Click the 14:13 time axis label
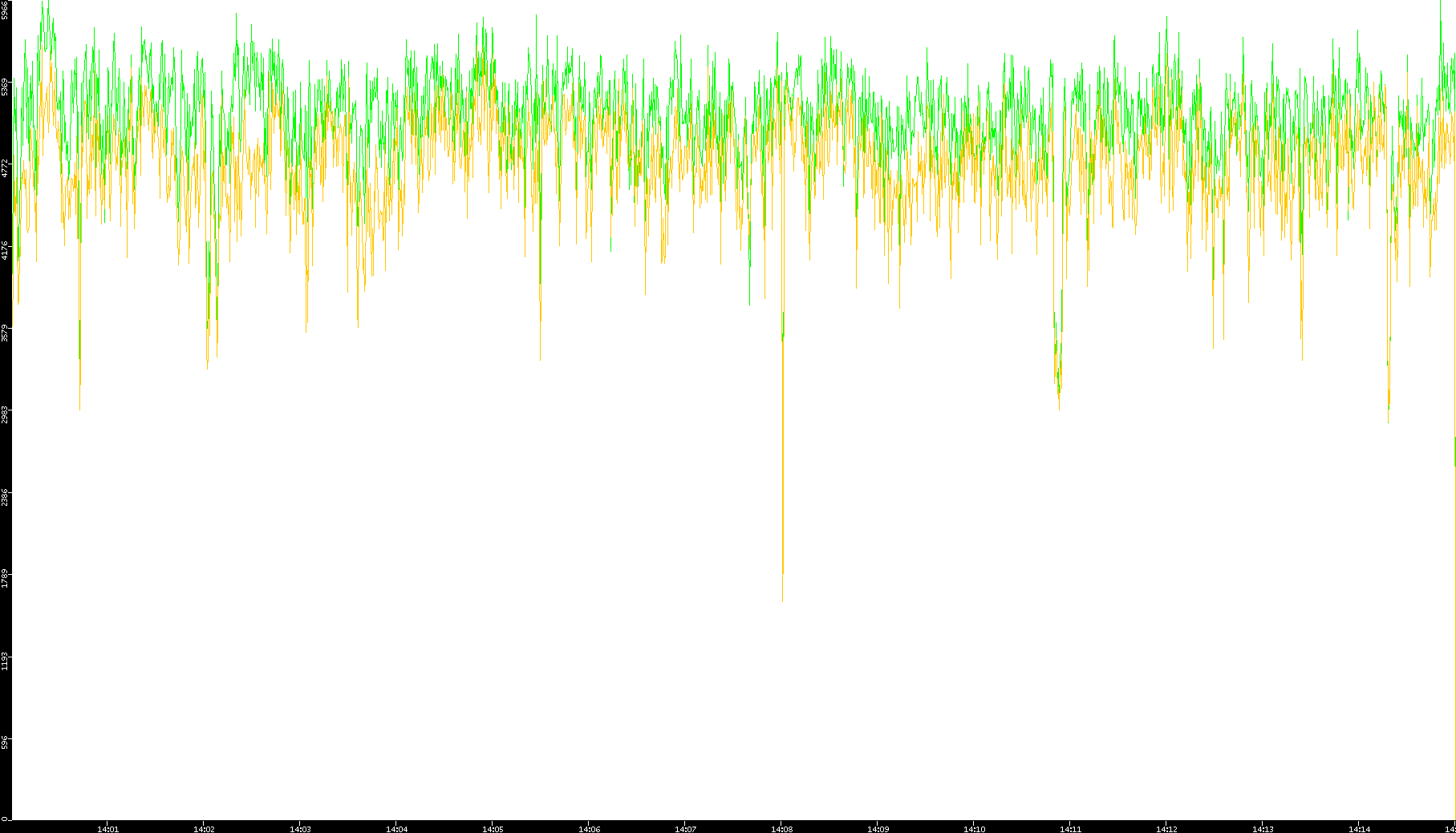The image size is (1456, 833). click(1263, 829)
